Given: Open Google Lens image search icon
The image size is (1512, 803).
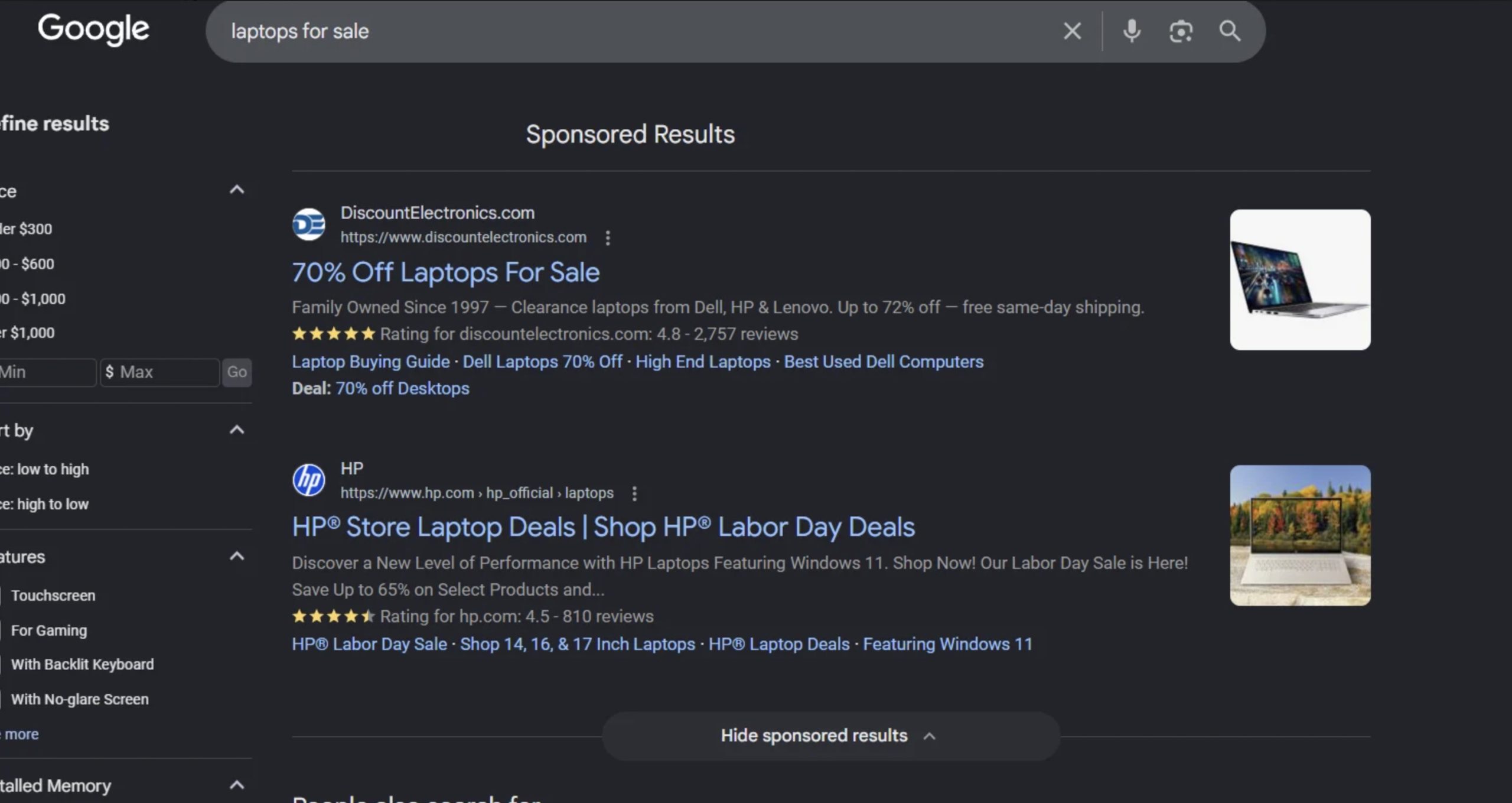Looking at the screenshot, I should click(x=1181, y=31).
